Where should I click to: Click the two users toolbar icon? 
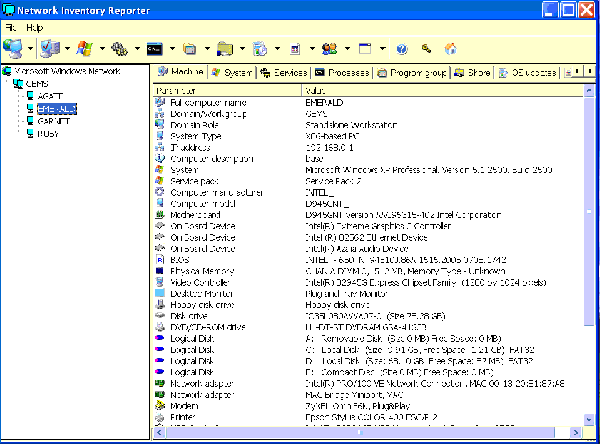(x=330, y=47)
